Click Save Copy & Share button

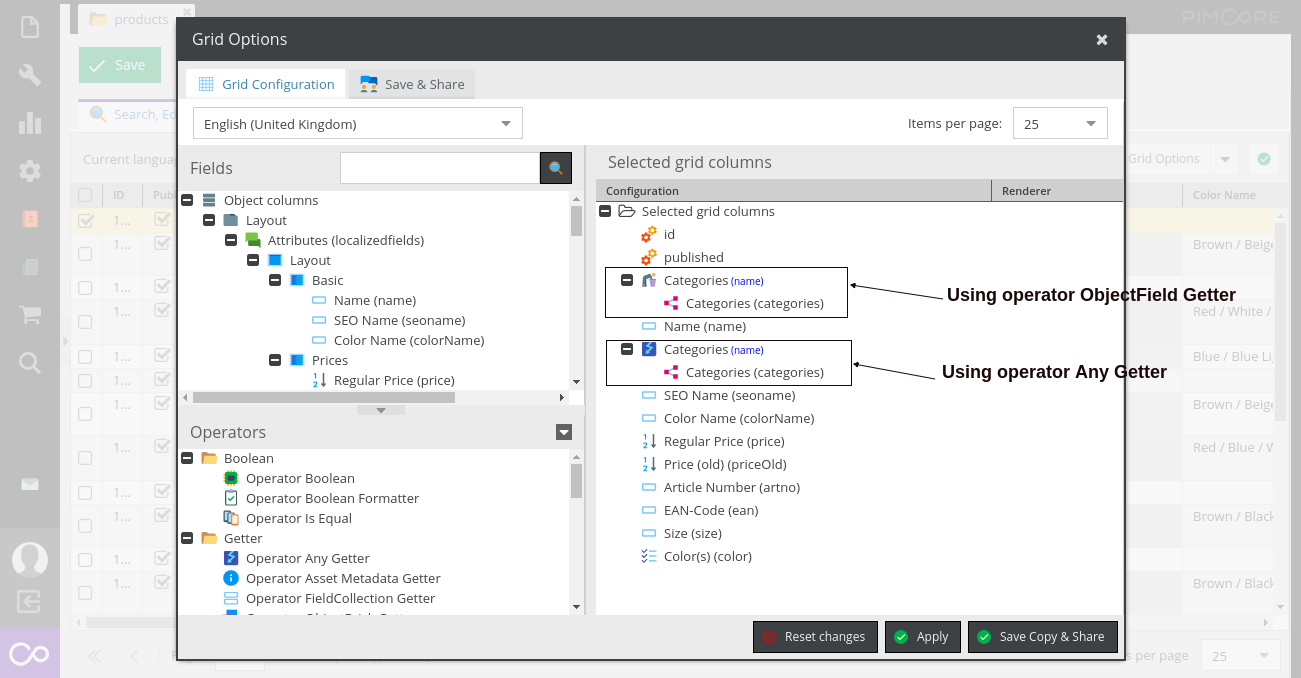pyautogui.click(x=1042, y=637)
